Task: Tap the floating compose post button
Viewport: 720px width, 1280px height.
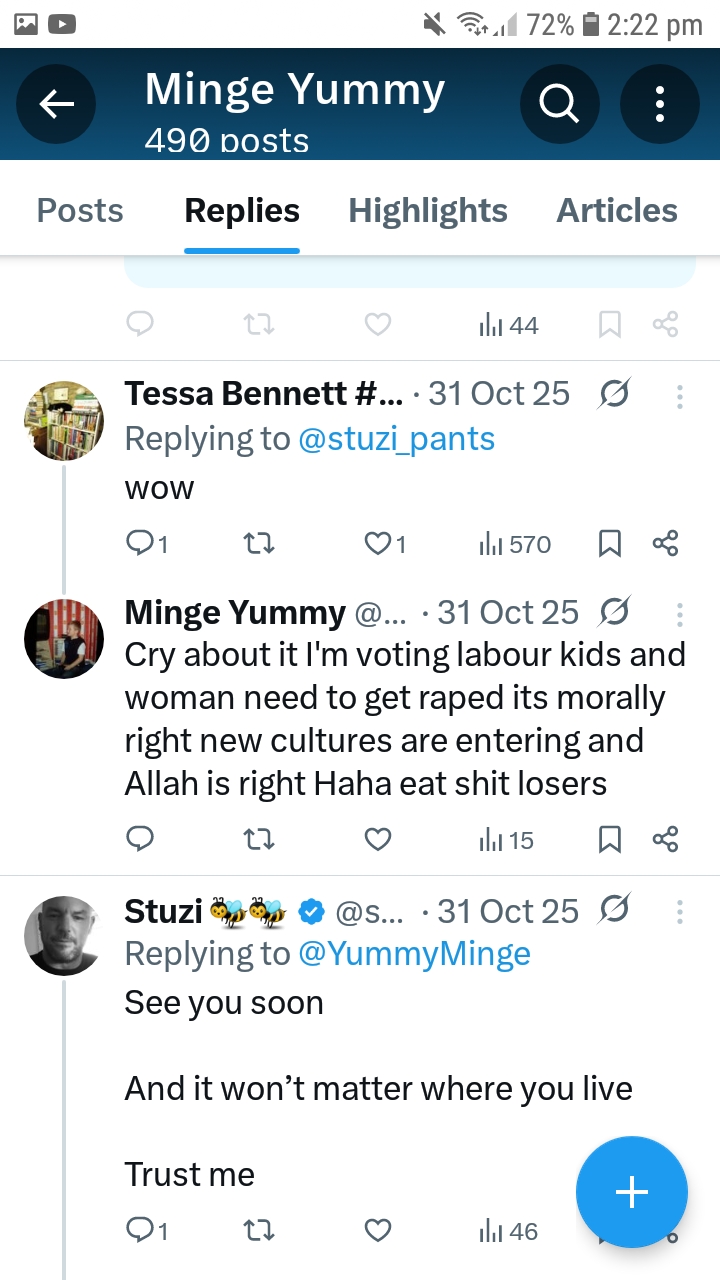Action: click(631, 1192)
